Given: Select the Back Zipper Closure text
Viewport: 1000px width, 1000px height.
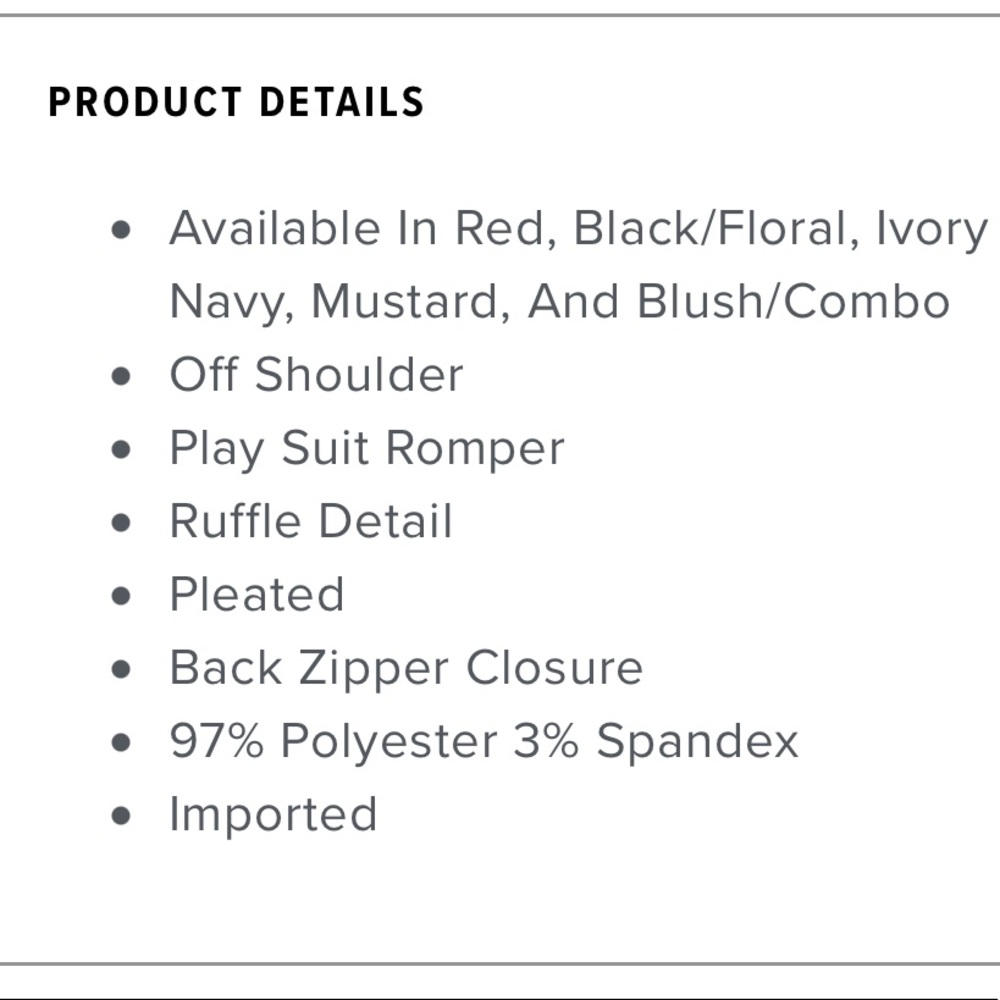Looking at the screenshot, I should pyautogui.click(x=406, y=670).
